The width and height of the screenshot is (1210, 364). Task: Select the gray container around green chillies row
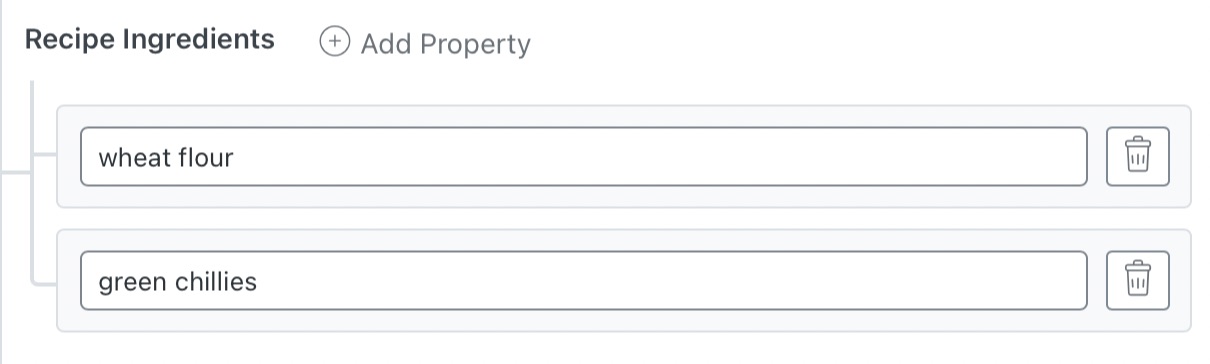[624, 281]
